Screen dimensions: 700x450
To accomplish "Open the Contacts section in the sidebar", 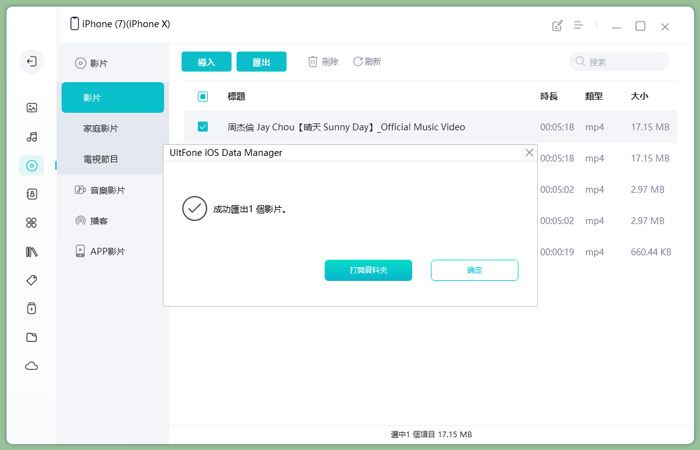I will [x=32, y=195].
